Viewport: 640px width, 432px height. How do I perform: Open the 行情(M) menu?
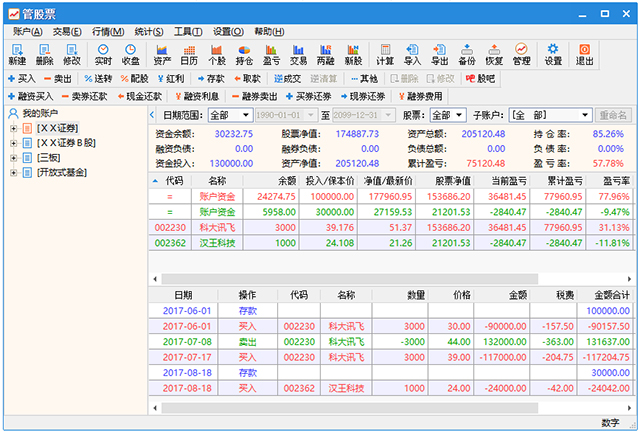pos(108,31)
